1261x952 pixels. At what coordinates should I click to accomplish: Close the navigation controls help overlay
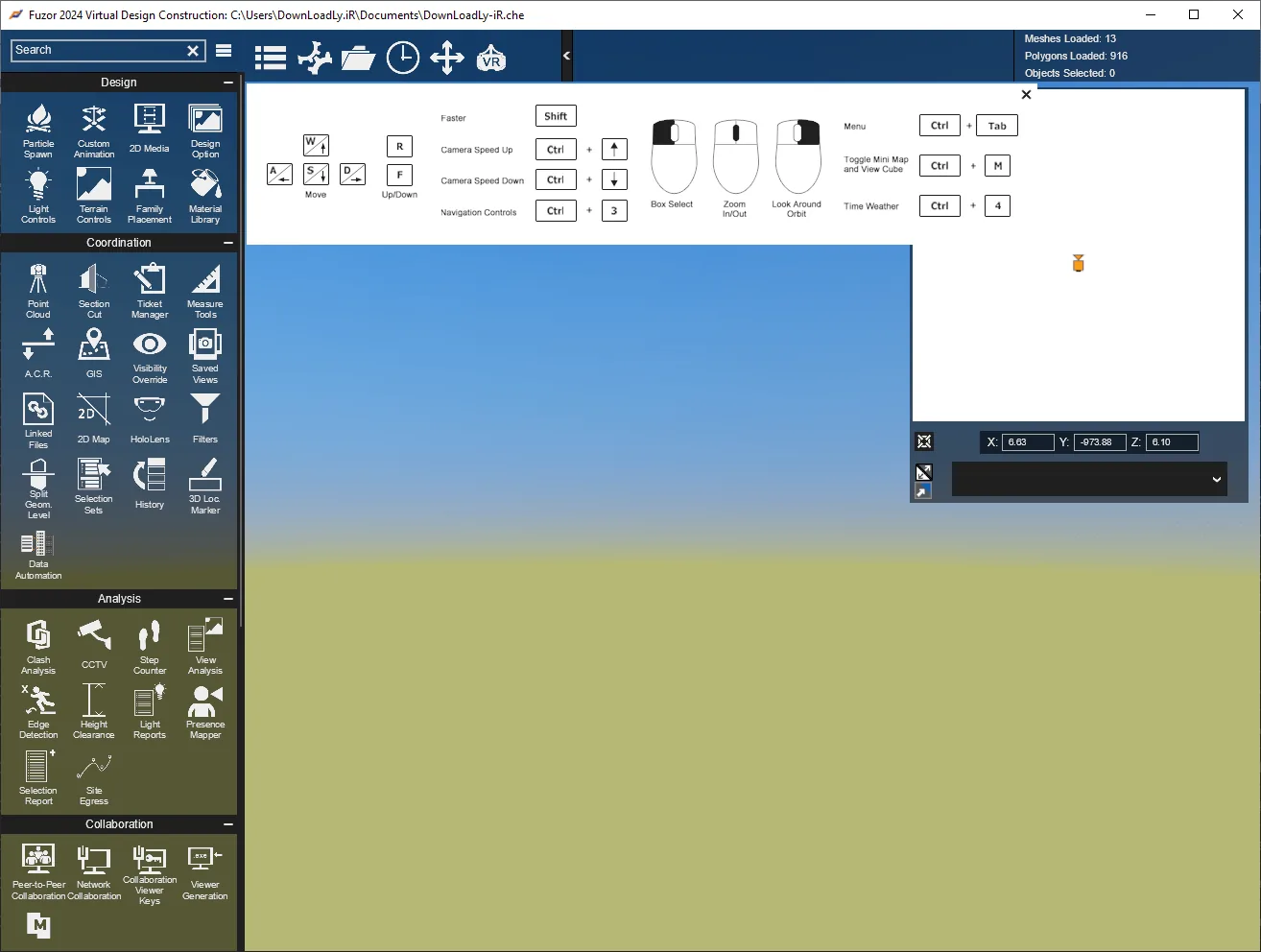[1026, 94]
